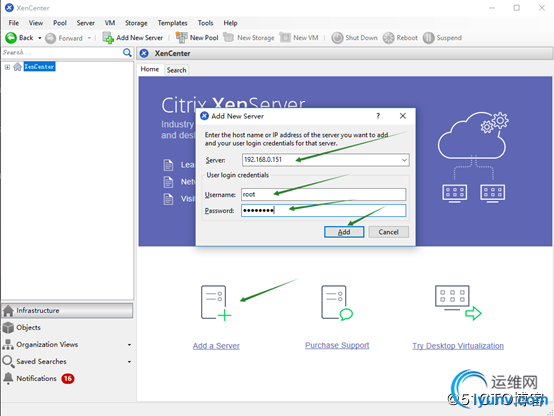Go back with the green Back arrow

coord(11,38)
